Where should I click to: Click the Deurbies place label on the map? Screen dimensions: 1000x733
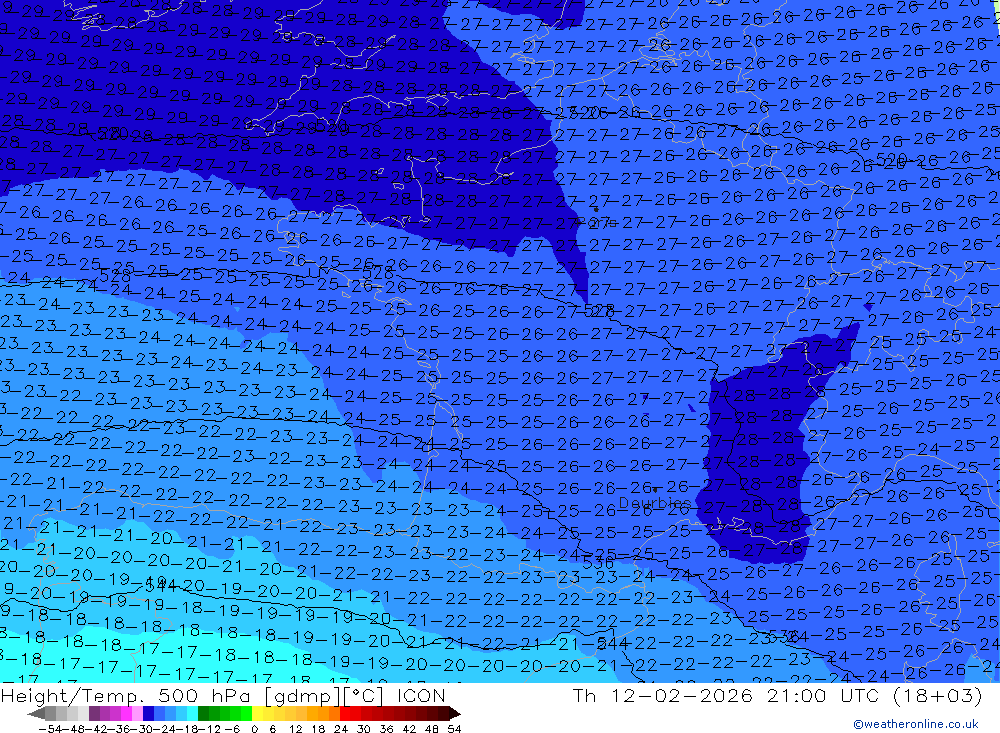click(x=654, y=503)
